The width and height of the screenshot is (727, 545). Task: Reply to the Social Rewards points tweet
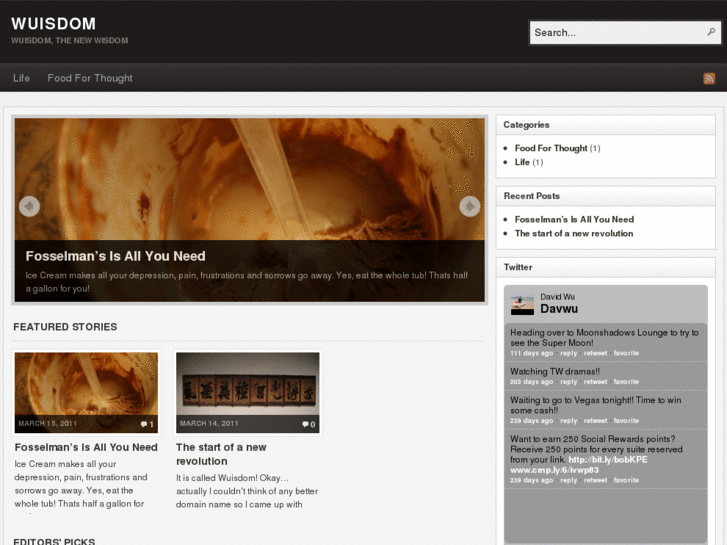pyautogui.click(x=568, y=480)
